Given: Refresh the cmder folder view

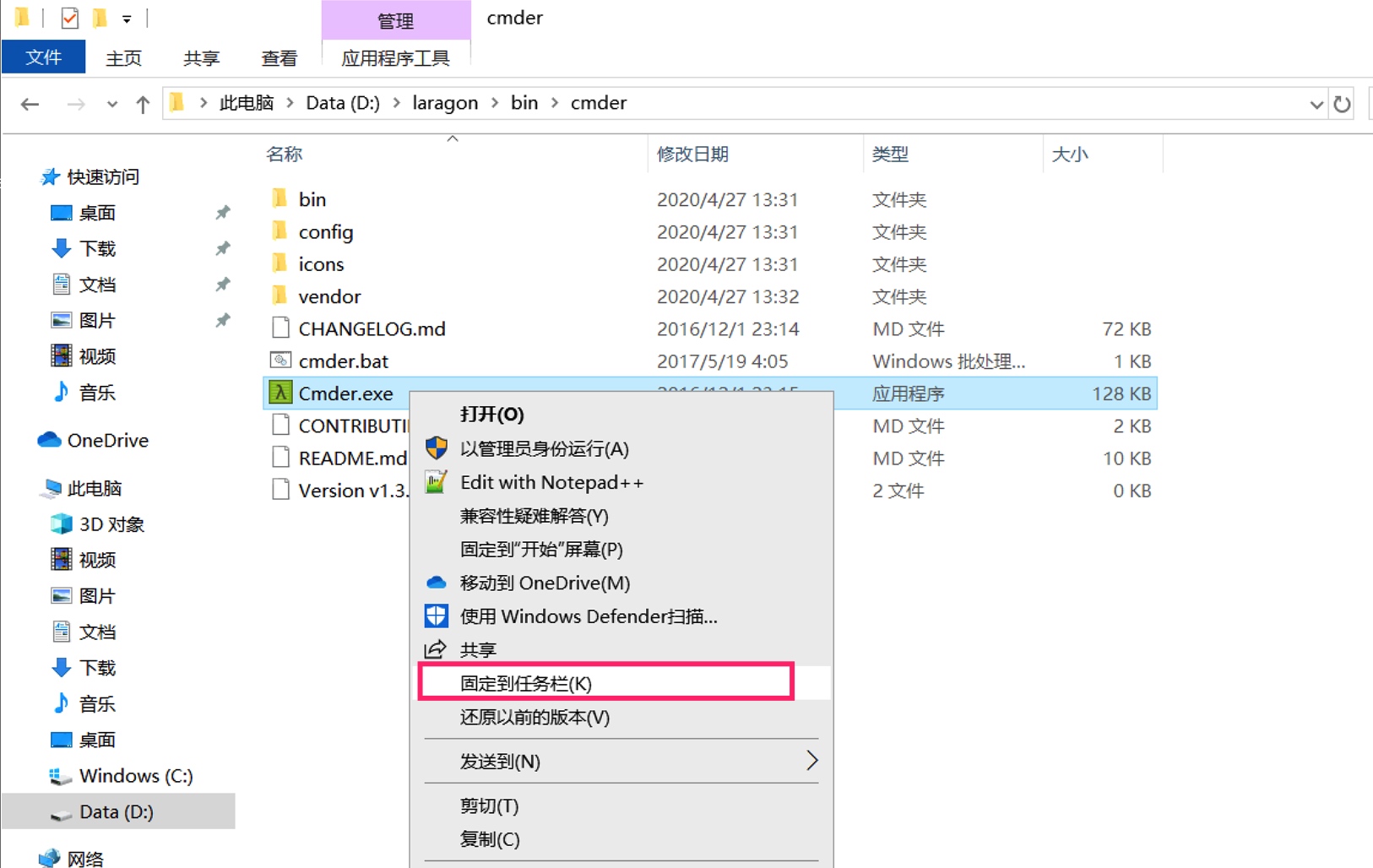Looking at the screenshot, I should [x=1342, y=104].
